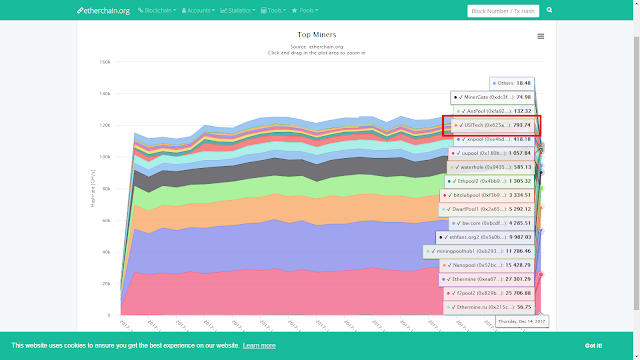This screenshot has width=640, height=360.
Task: Focus the Block Number / Tx Hash field
Action: click(503, 11)
